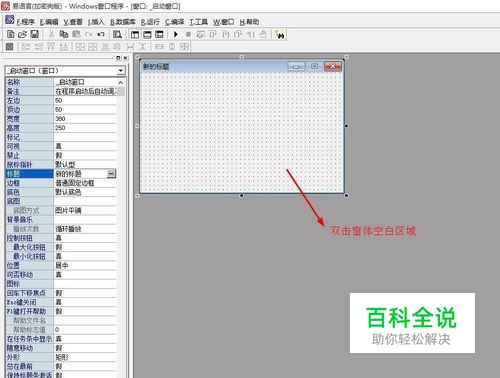Select the 背景音乐 property row

coord(61,220)
